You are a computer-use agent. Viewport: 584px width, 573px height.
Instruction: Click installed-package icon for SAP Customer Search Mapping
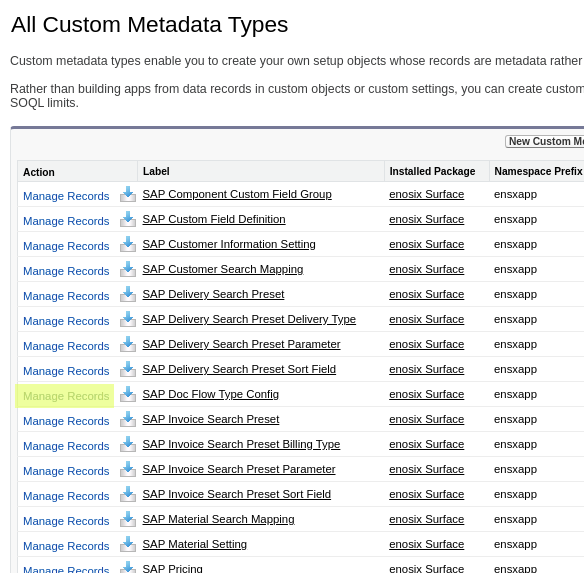click(128, 269)
